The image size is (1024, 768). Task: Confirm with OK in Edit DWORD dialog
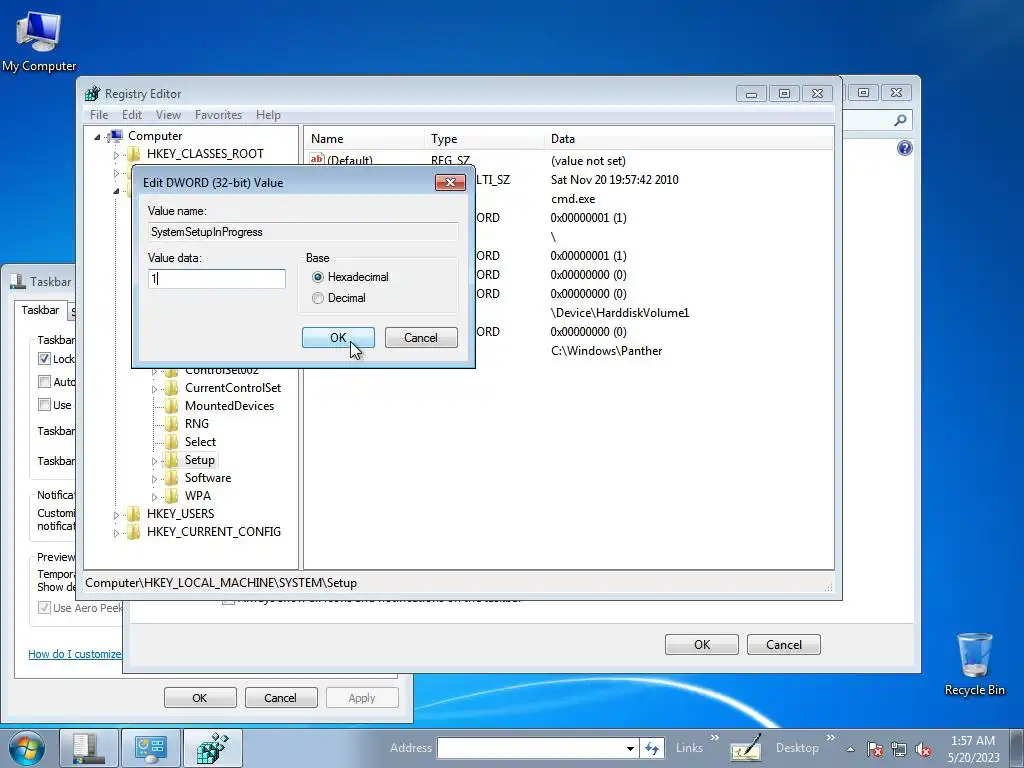[338, 338]
